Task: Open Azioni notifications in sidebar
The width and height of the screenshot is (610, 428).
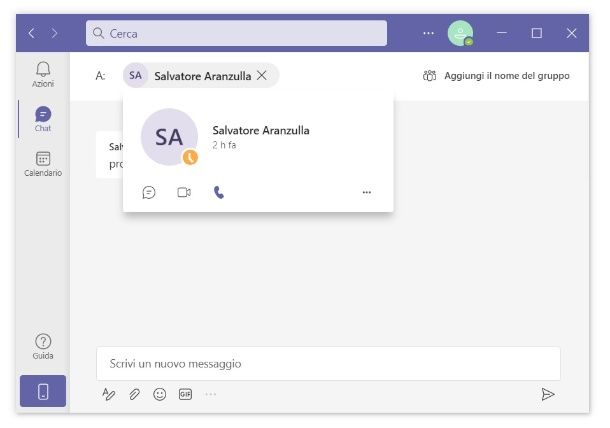Action: click(x=43, y=74)
